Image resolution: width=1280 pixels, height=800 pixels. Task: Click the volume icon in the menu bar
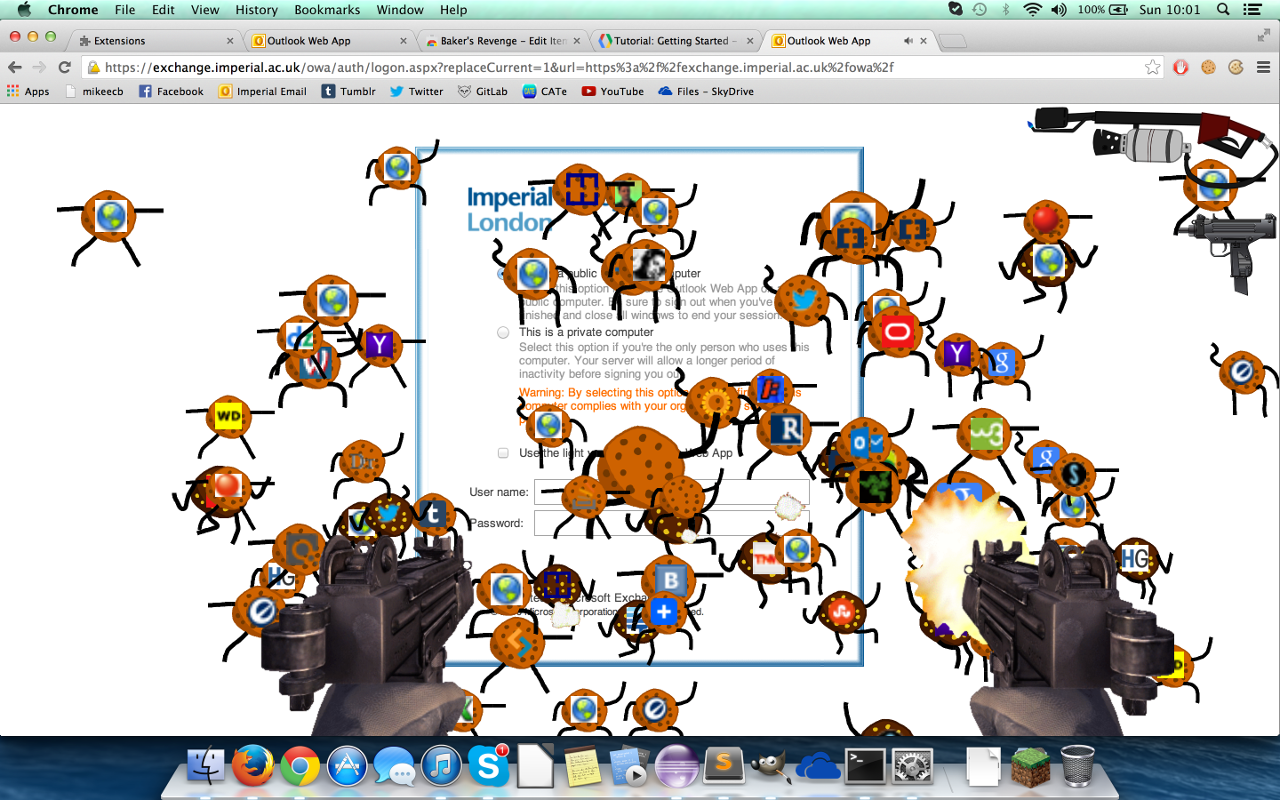point(1059,10)
